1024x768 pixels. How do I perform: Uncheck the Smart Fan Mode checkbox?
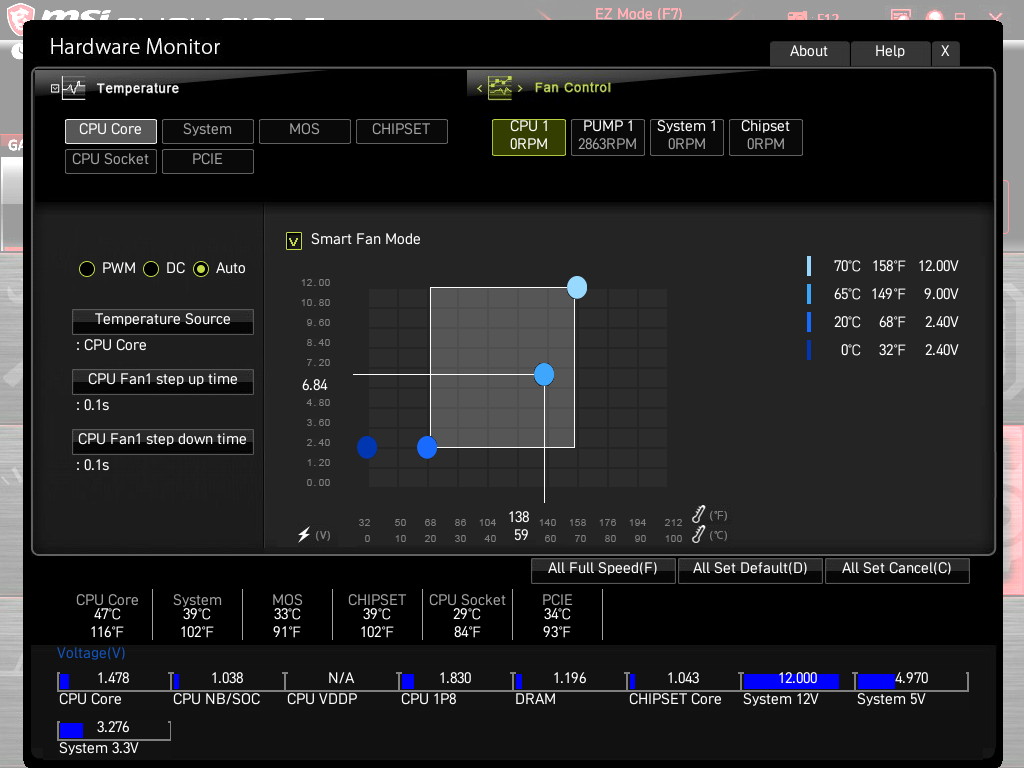(294, 241)
